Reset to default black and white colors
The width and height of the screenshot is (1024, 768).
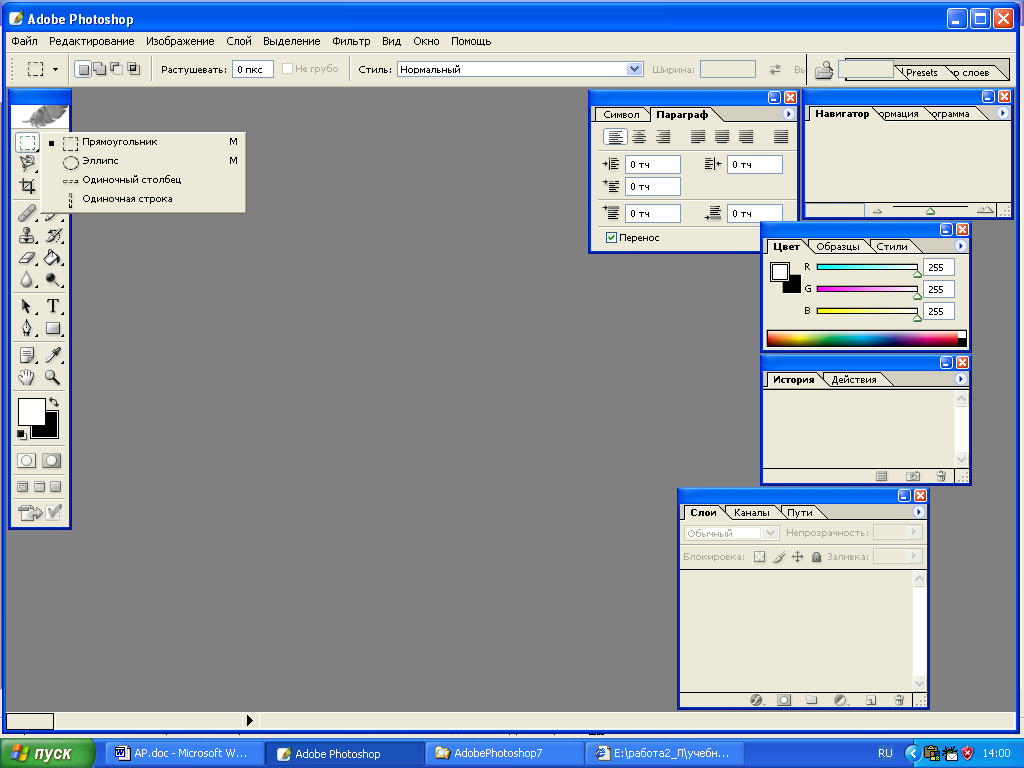[22, 434]
